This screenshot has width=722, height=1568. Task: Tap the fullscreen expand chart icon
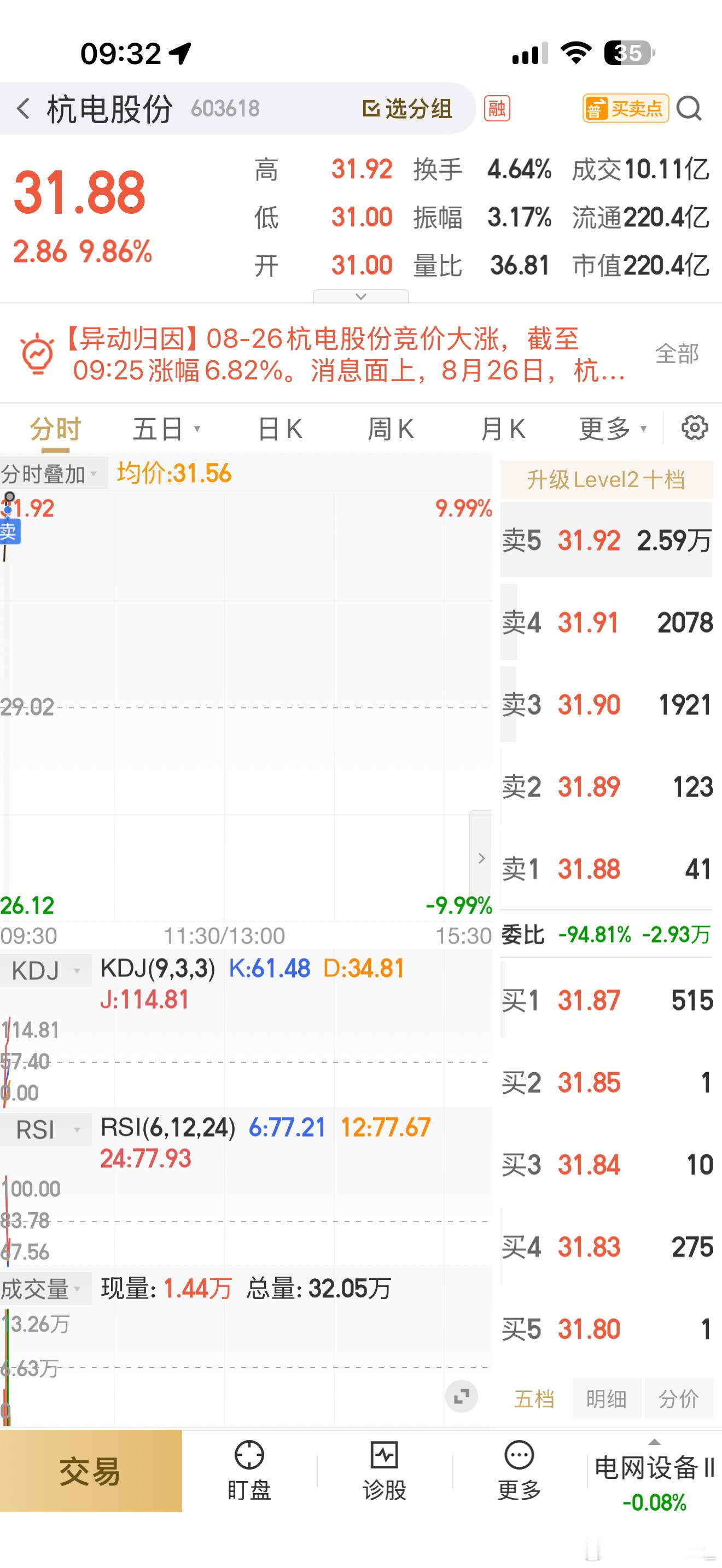pyautogui.click(x=462, y=1396)
